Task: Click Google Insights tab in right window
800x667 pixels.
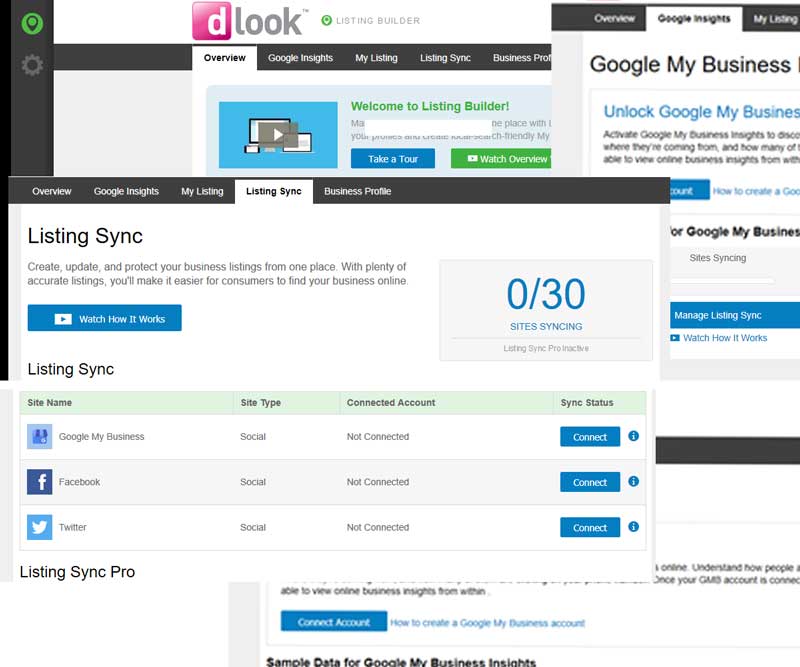Action: click(694, 19)
